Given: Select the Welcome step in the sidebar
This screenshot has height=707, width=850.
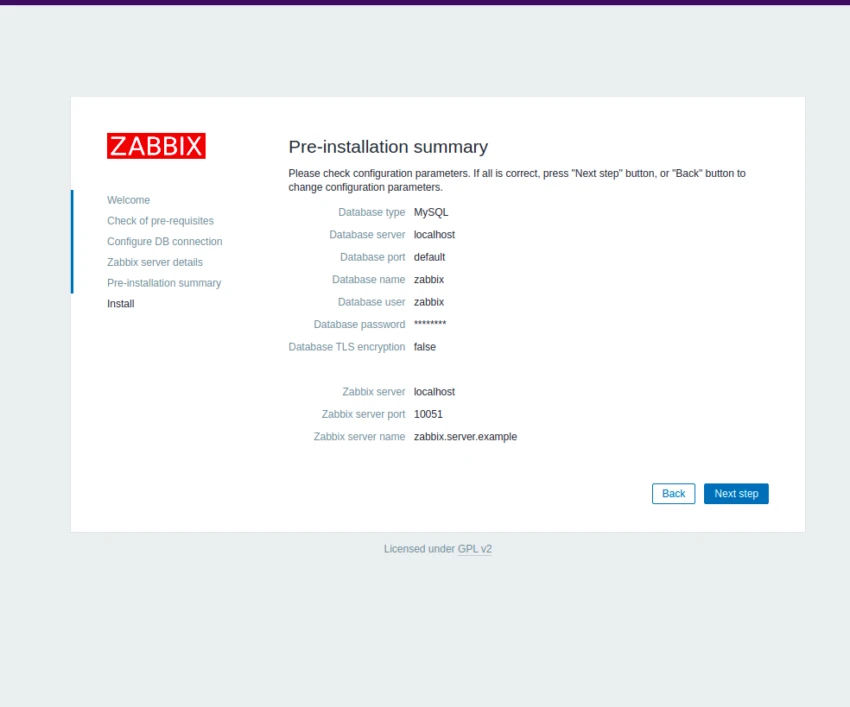Looking at the screenshot, I should [128, 200].
